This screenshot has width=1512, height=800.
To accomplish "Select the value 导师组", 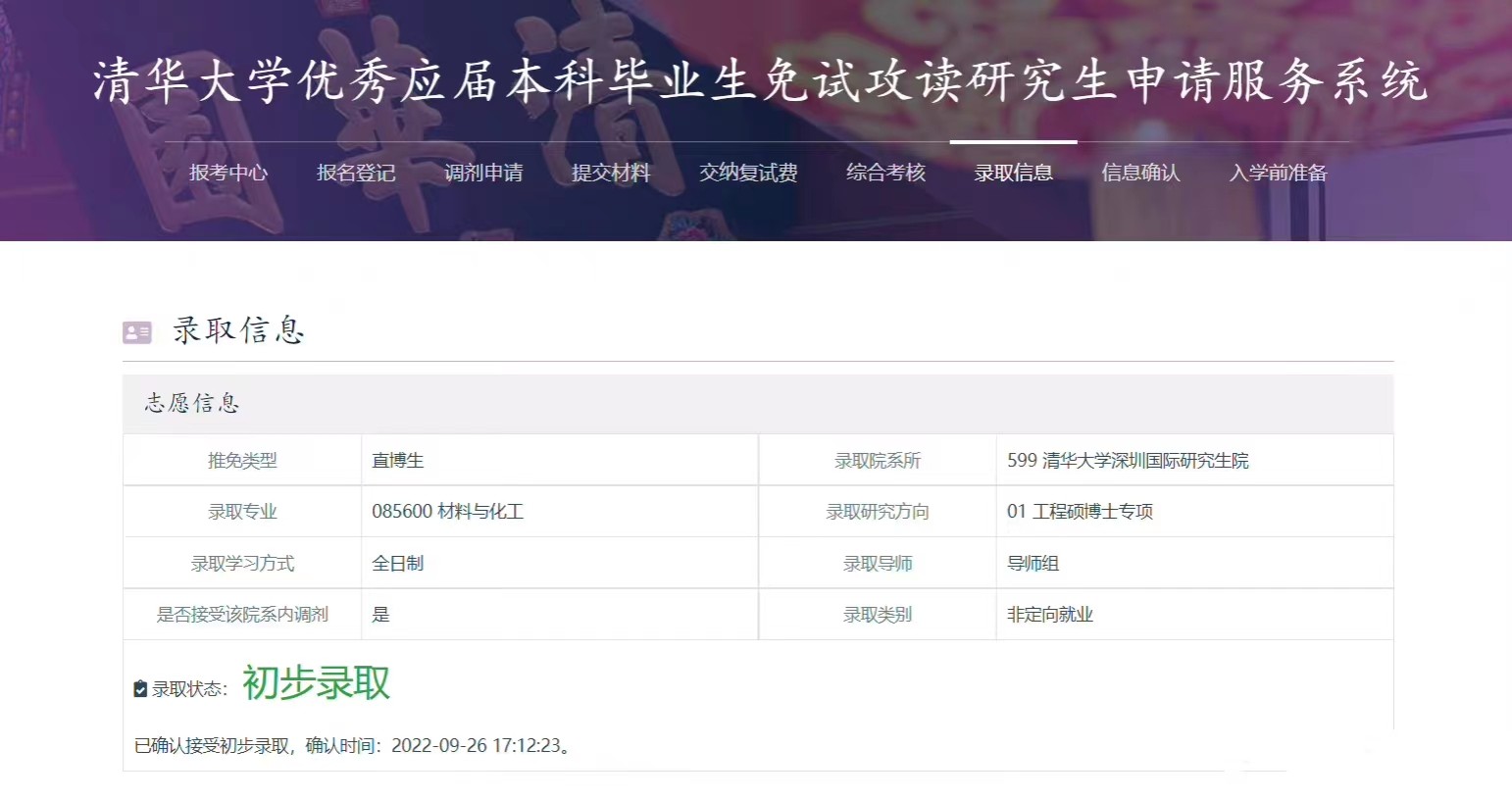I will [1033, 563].
